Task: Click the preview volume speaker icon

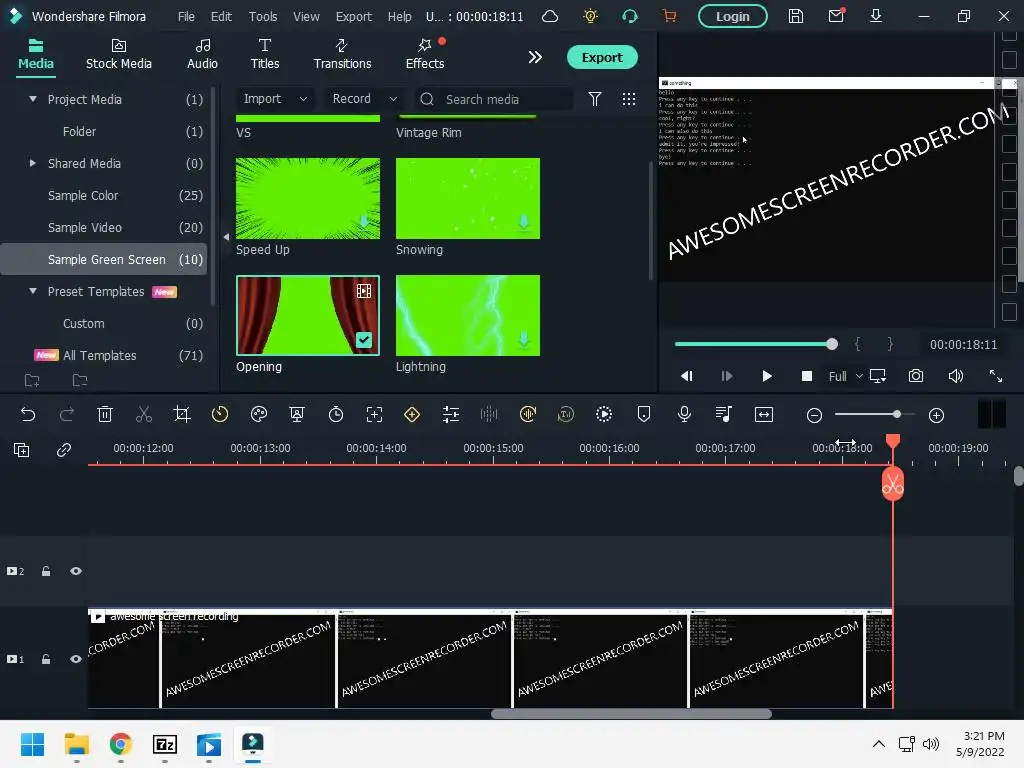Action: [x=955, y=376]
